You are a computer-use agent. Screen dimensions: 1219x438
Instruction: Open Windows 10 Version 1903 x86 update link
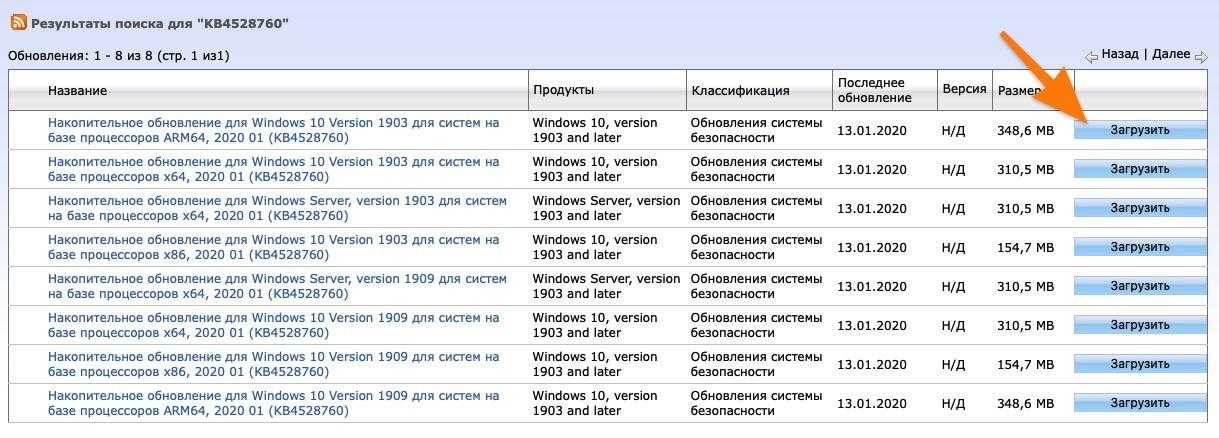point(273,247)
